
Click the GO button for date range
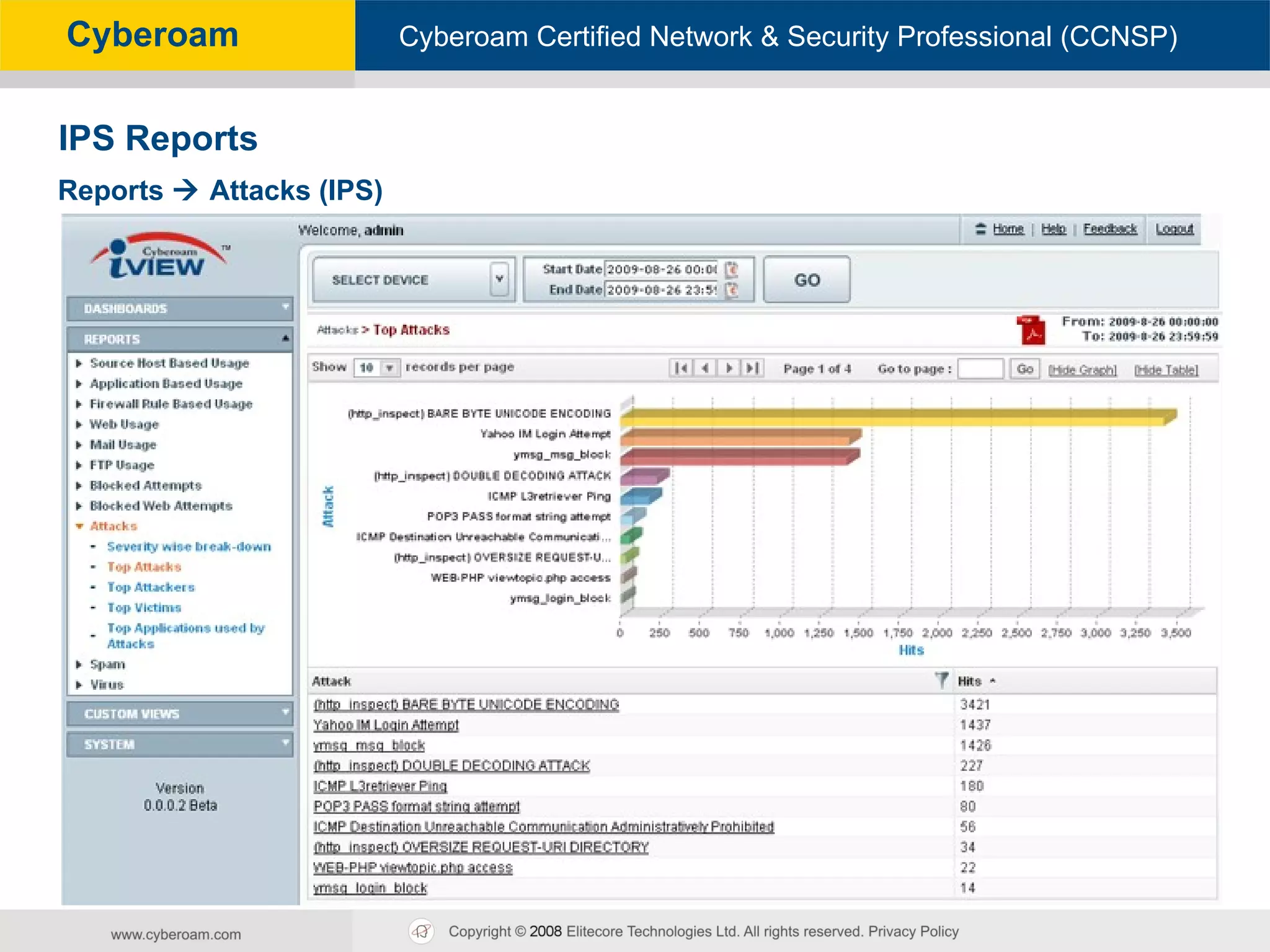click(807, 280)
